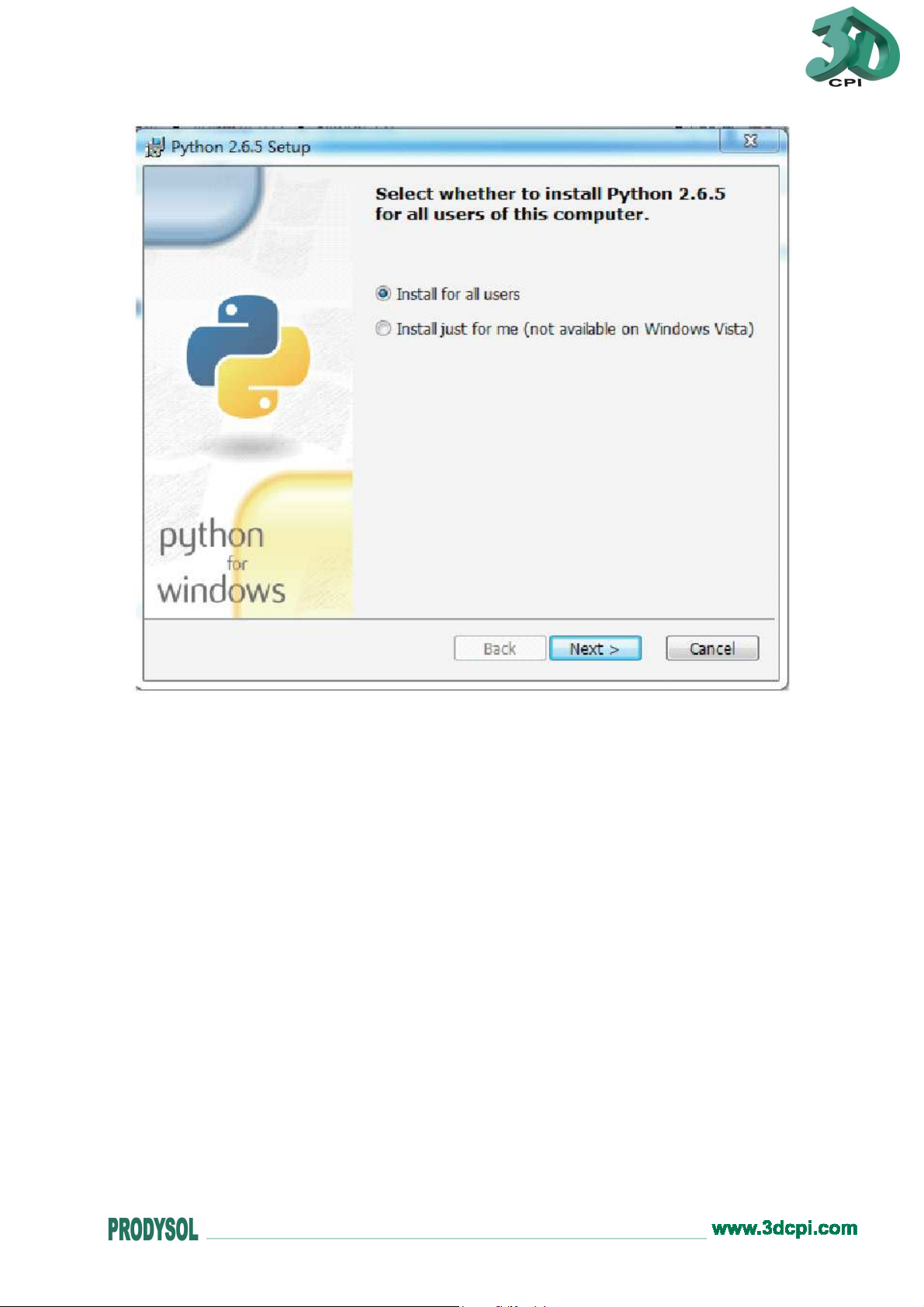Proceed with the Next > button
The image size is (924, 1307).
click(595, 648)
